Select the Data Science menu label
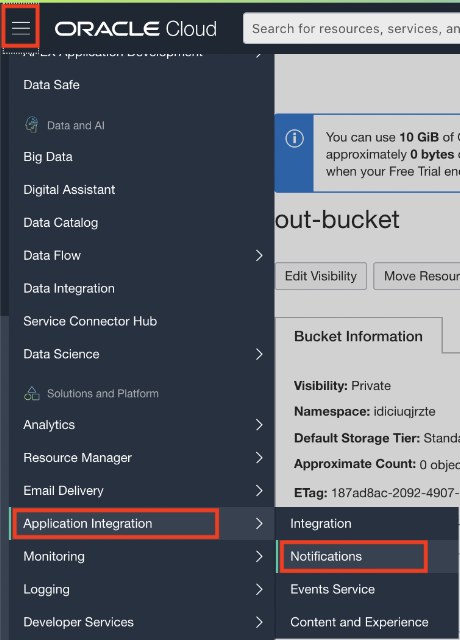Viewport: 460px width, 640px height. tap(61, 354)
